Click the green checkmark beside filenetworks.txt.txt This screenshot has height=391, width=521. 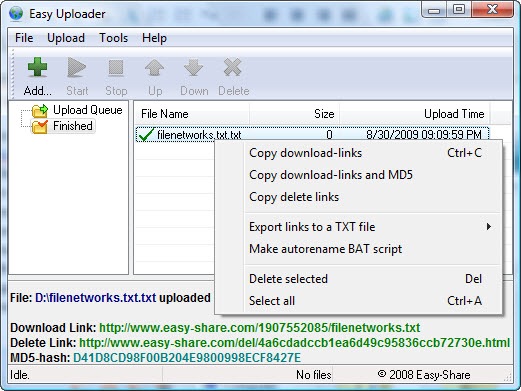(x=146, y=135)
